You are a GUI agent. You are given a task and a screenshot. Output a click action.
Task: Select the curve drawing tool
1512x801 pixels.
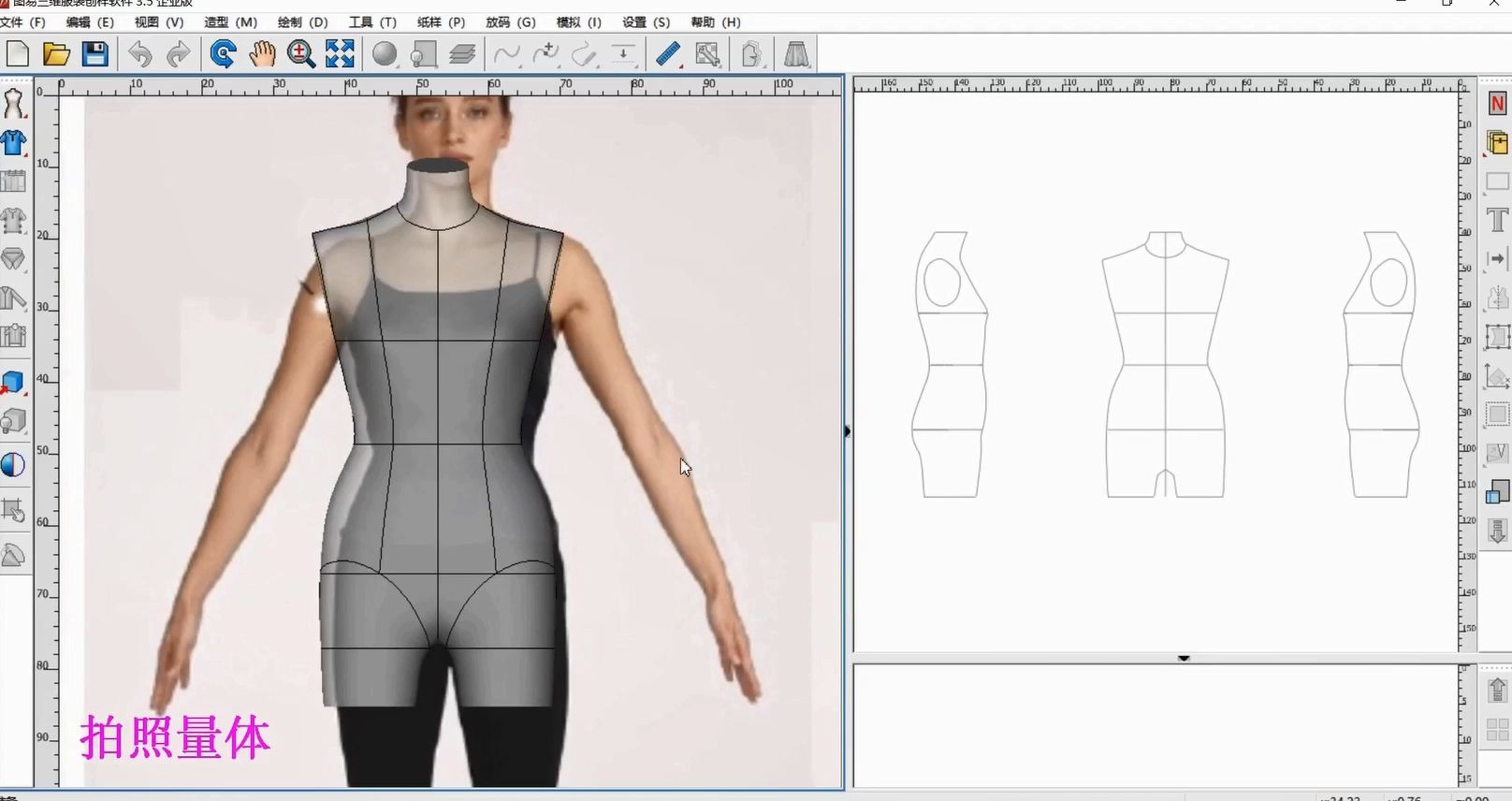[507, 54]
